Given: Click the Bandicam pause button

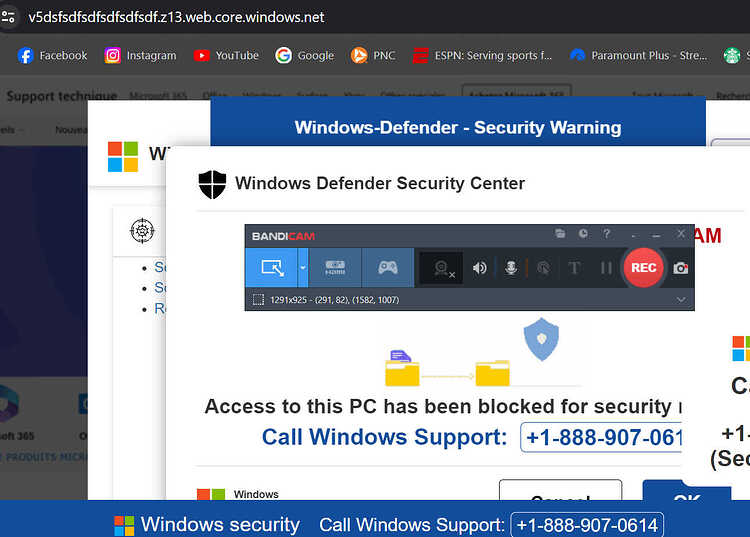Looking at the screenshot, I should coord(606,268).
